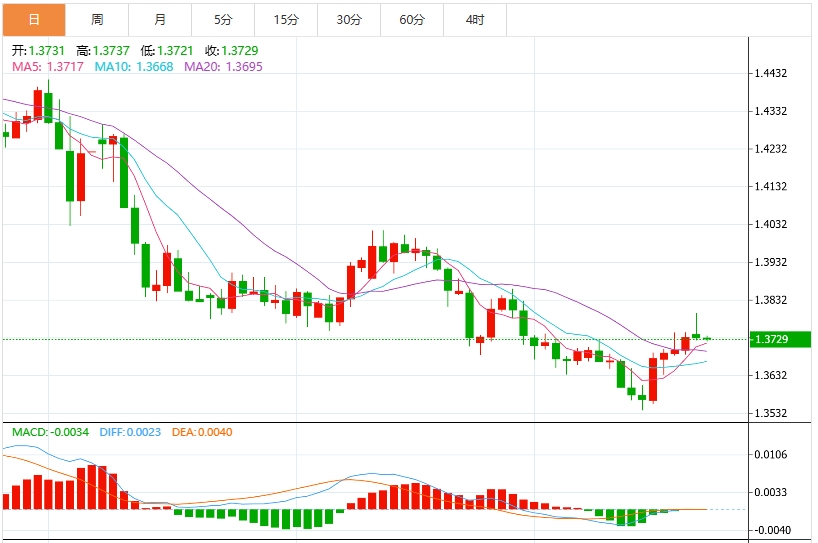This screenshot has width=818, height=543.
Task: Click the 0.0033 MACD axis label
Action: (x=771, y=492)
